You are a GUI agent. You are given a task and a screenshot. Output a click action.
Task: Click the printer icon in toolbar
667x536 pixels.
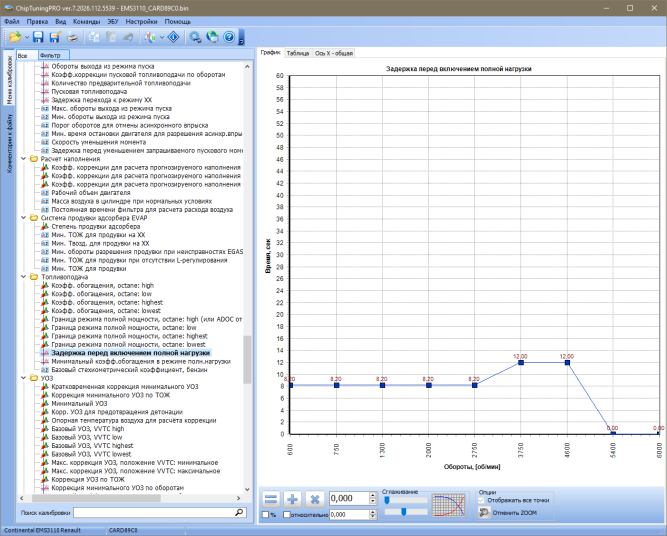point(73,37)
